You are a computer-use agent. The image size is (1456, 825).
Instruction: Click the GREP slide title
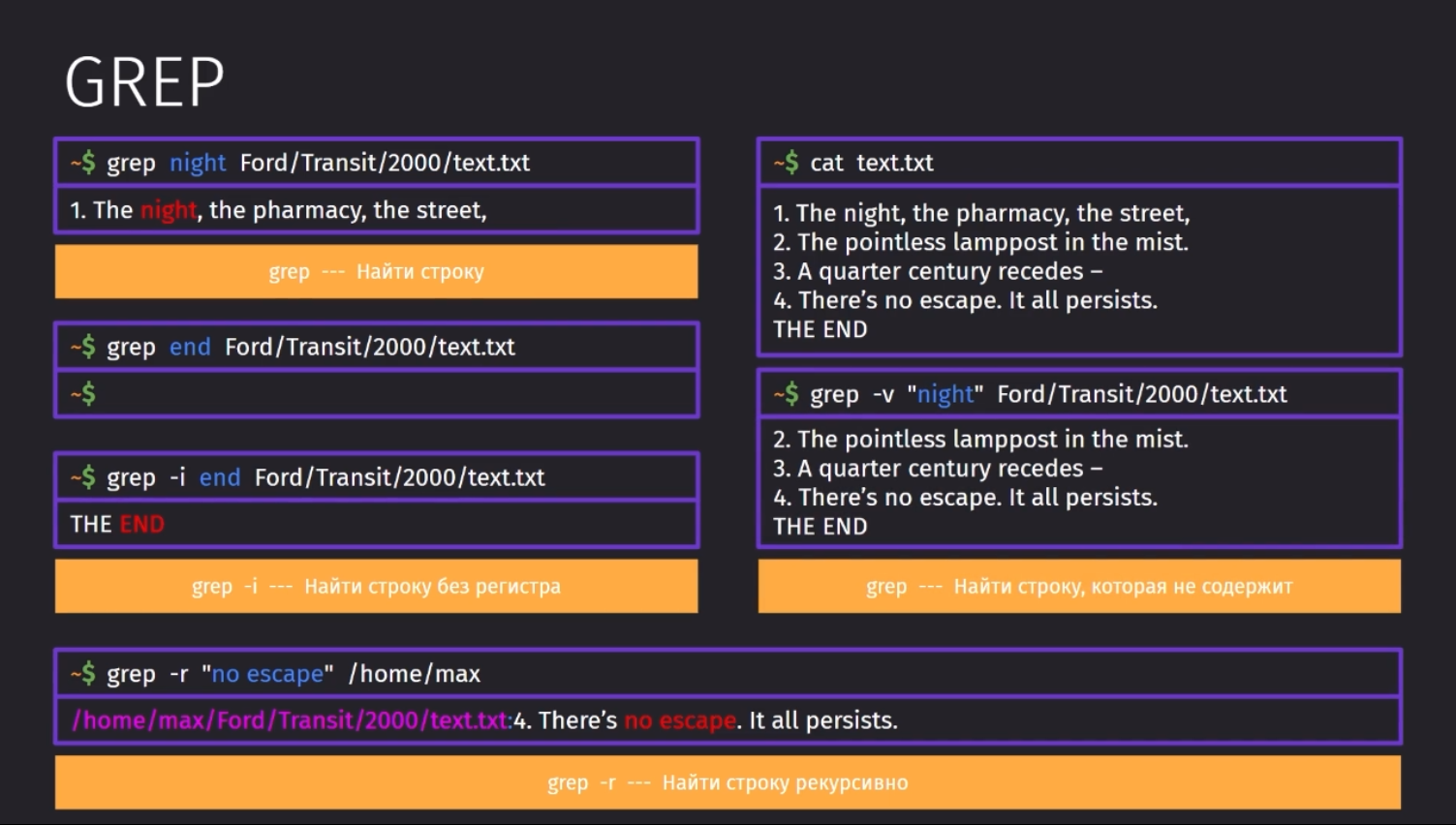click(x=144, y=82)
